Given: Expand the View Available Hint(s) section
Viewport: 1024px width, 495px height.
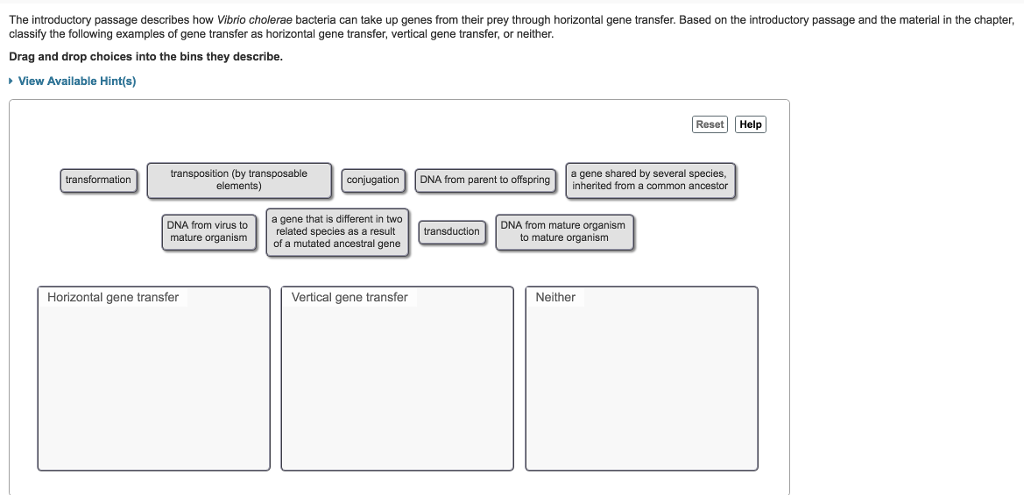Looking at the screenshot, I should pos(77,81).
